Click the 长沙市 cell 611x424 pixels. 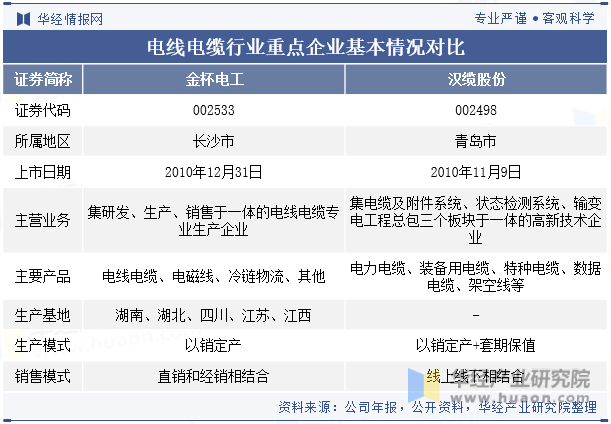pyautogui.click(x=214, y=141)
